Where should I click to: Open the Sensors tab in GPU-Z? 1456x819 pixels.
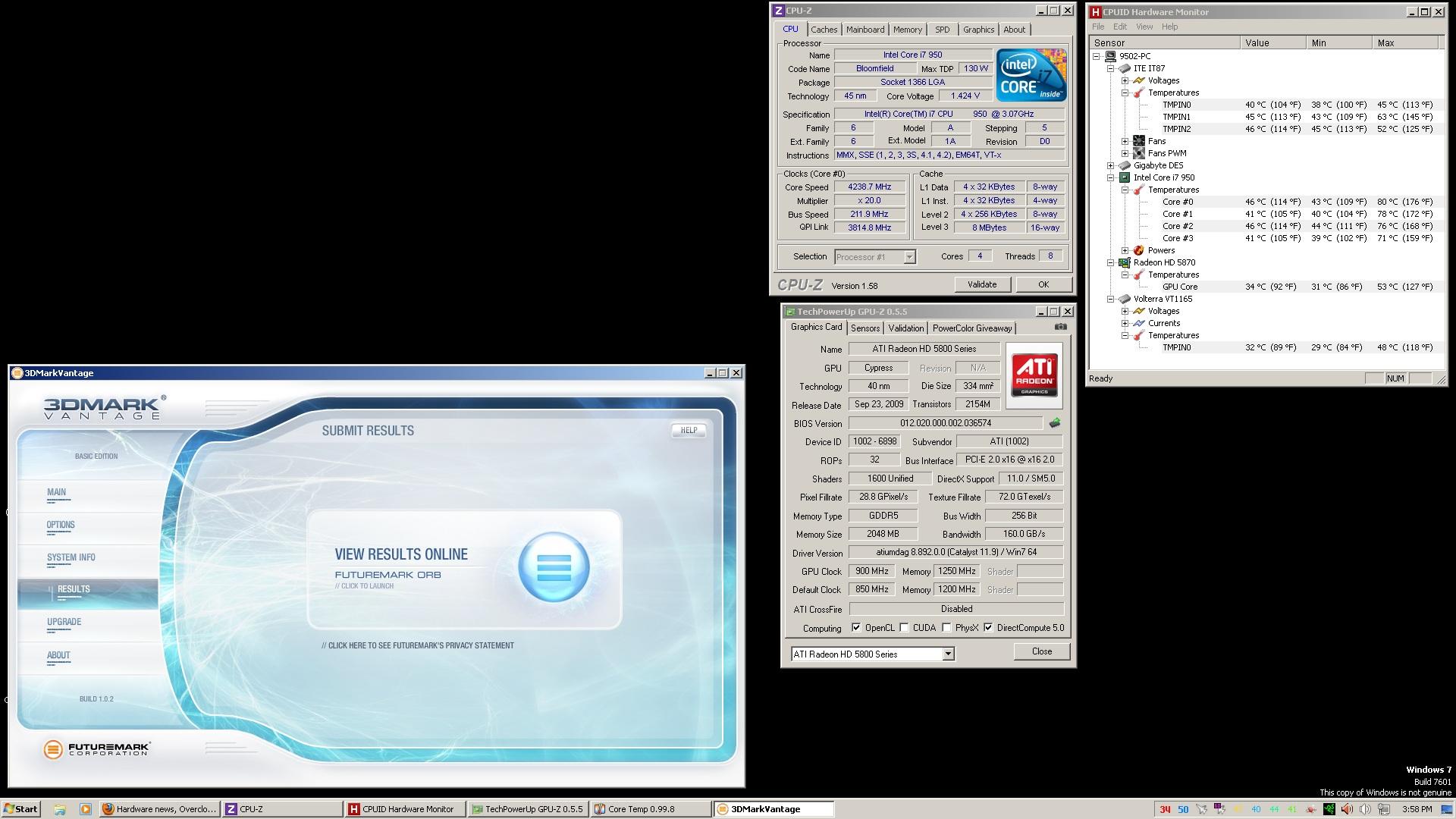point(865,328)
